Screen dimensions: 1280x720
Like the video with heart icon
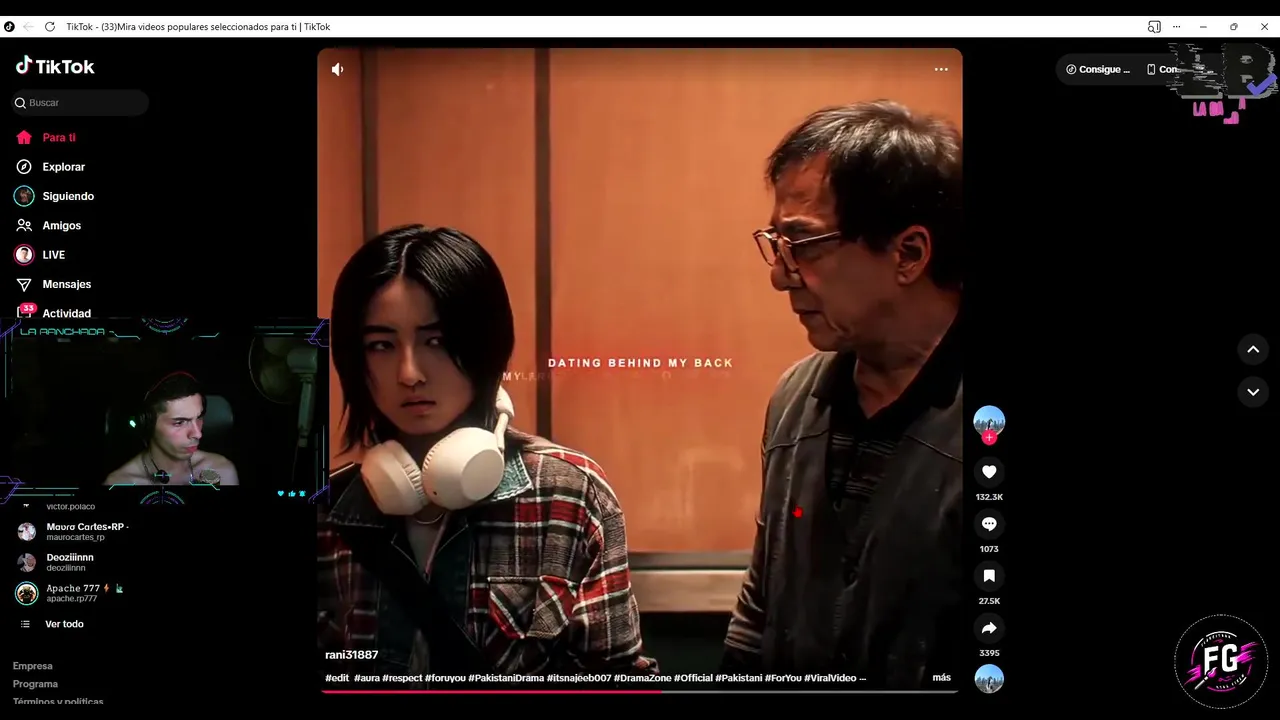pos(989,472)
